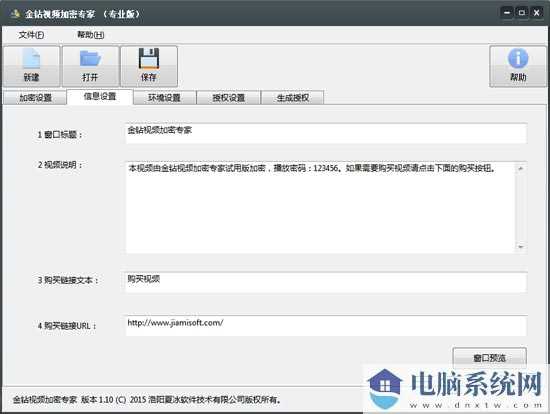Click the description scrollbar up arrow
Image resolution: width=550 pixels, height=414 pixels.
521,169
